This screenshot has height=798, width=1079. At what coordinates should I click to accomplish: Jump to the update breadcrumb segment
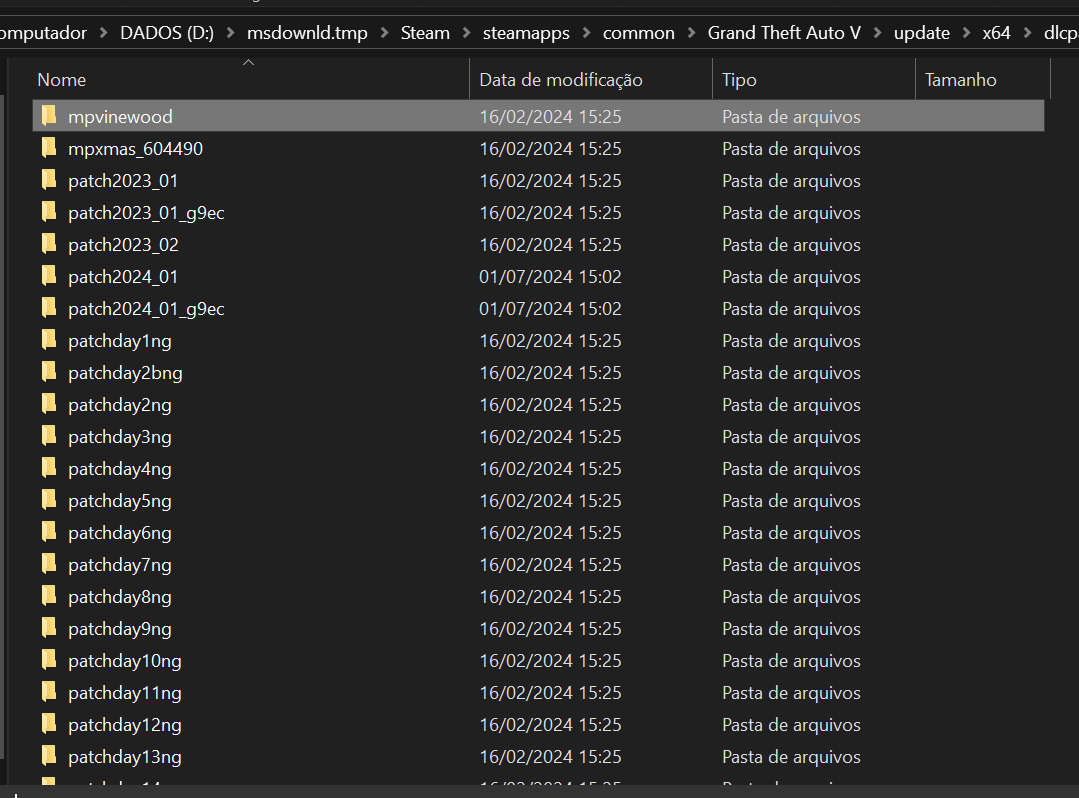pos(921,33)
